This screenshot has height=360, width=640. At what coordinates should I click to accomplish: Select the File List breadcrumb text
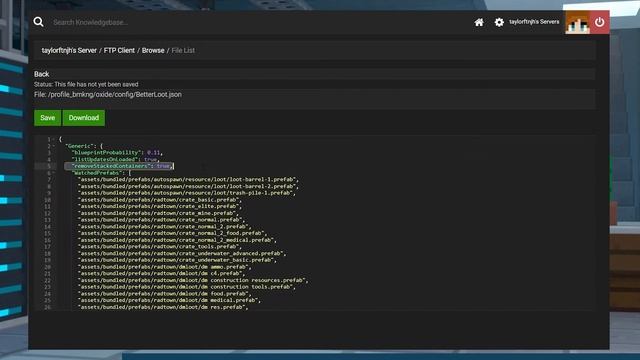[x=183, y=51]
